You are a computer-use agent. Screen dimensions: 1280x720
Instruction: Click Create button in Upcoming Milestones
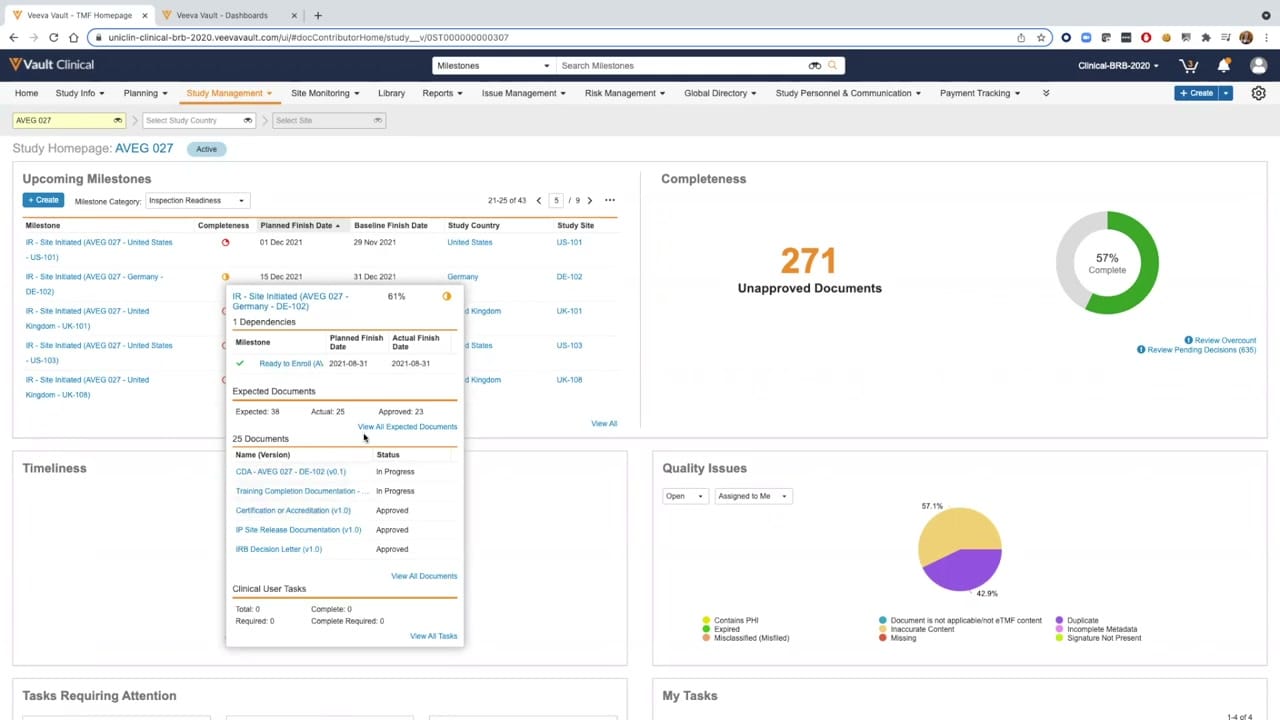pos(43,200)
